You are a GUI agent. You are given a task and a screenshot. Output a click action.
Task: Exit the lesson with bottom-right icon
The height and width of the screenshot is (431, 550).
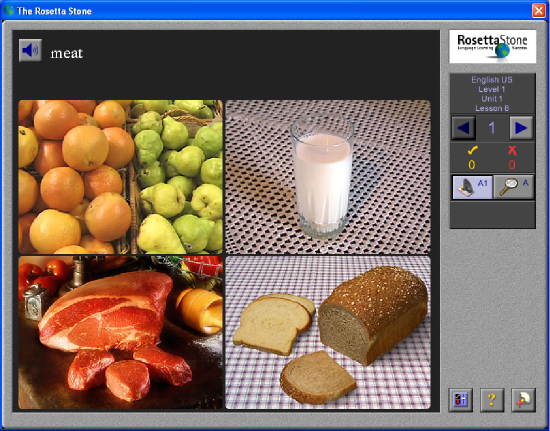(523, 400)
